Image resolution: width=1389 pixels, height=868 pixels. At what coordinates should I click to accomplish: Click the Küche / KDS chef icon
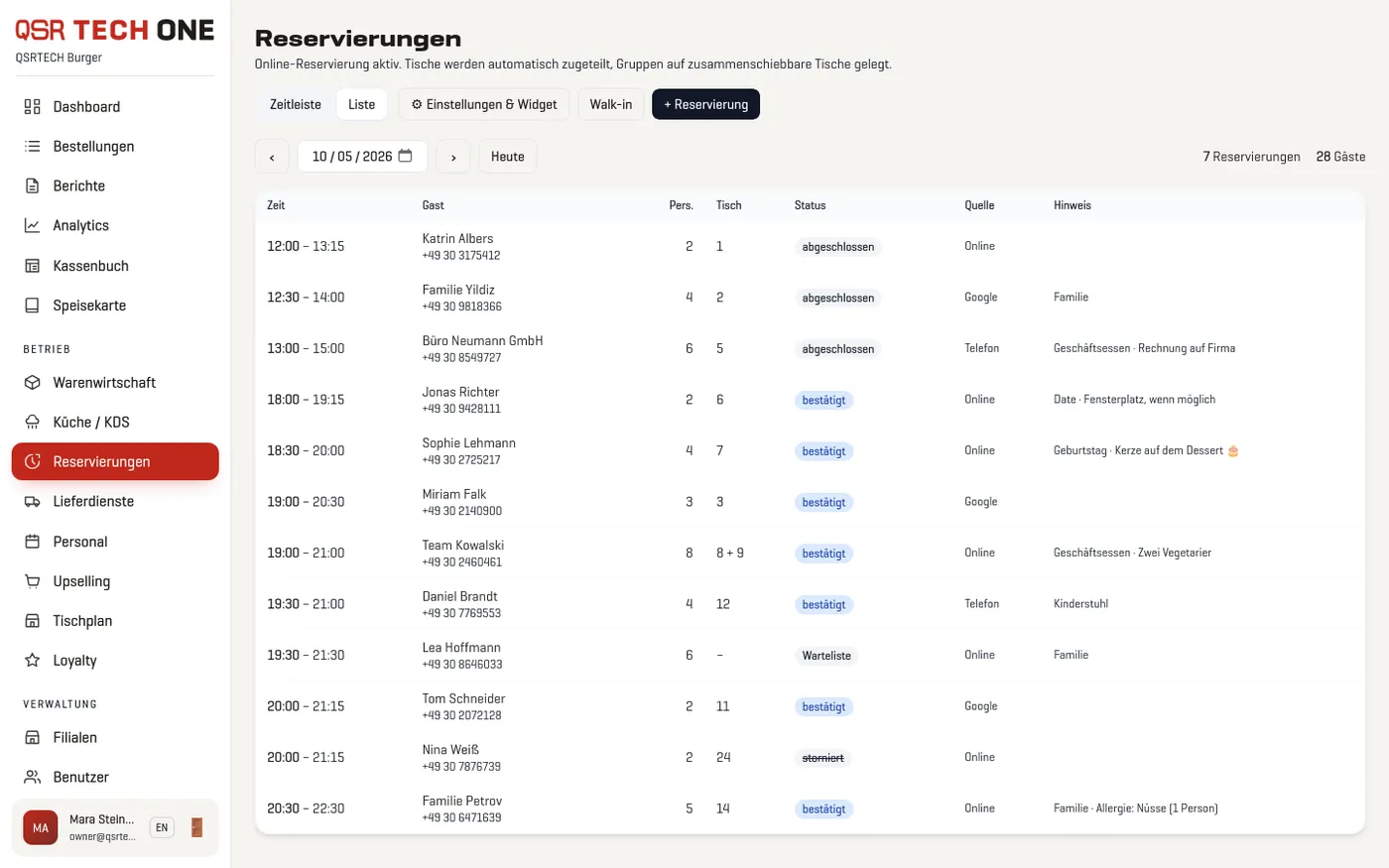point(33,422)
